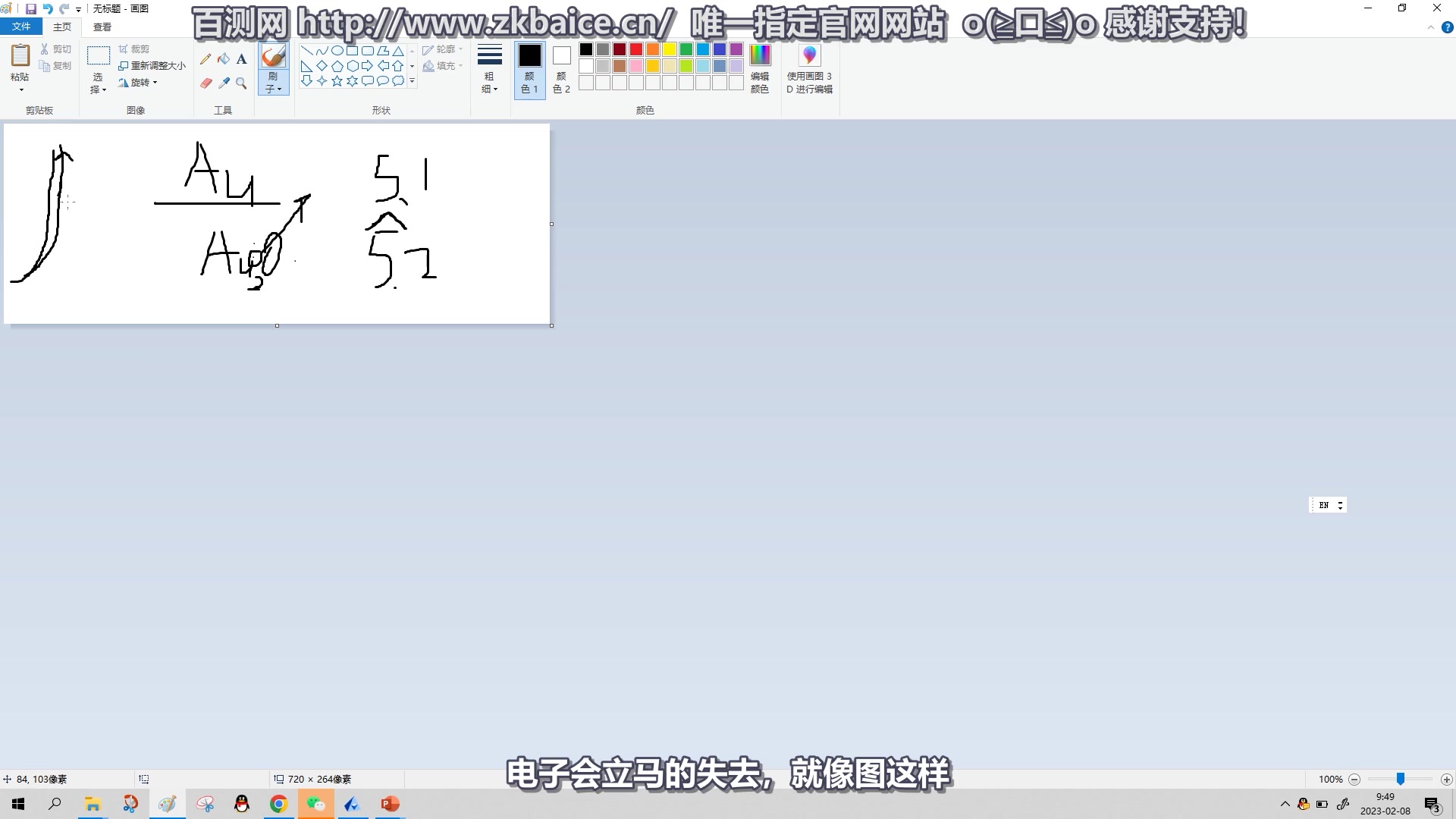Image resolution: width=1456 pixels, height=819 pixels.
Task: Click the Cut (剪切) button
Action: tap(56, 49)
